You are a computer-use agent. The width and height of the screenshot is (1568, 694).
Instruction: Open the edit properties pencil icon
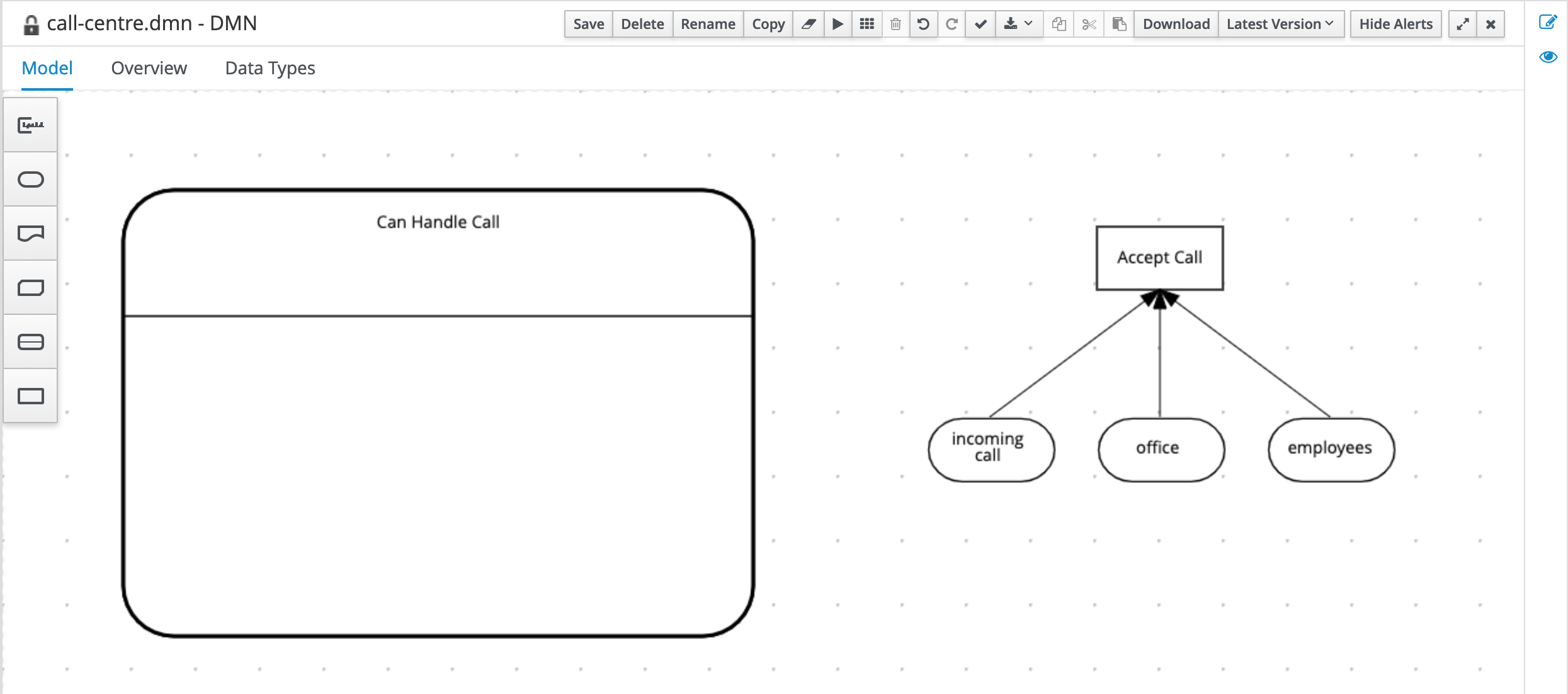1548,22
